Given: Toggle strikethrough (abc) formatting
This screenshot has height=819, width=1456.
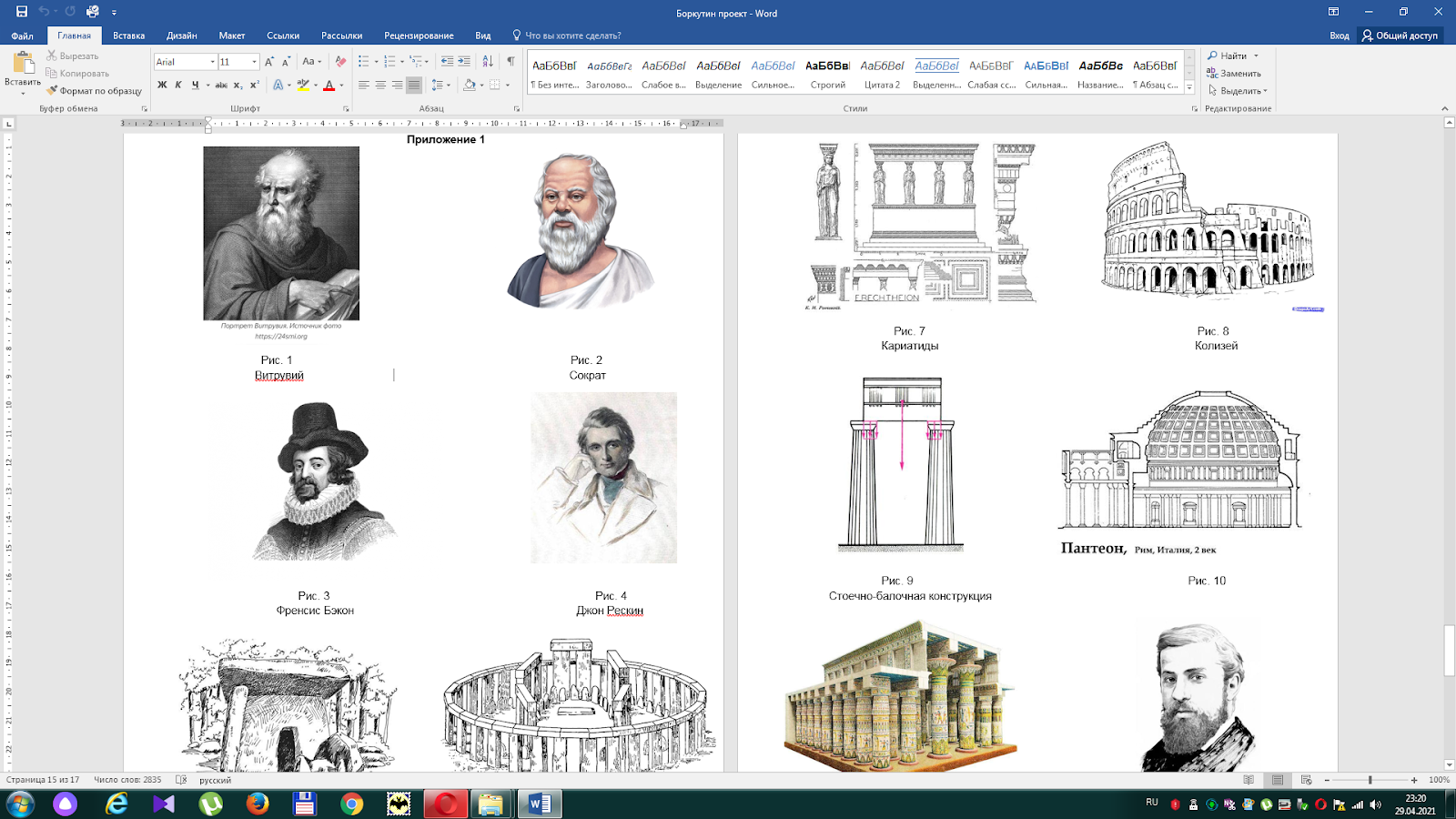Looking at the screenshot, I should [x=221, y=85].
